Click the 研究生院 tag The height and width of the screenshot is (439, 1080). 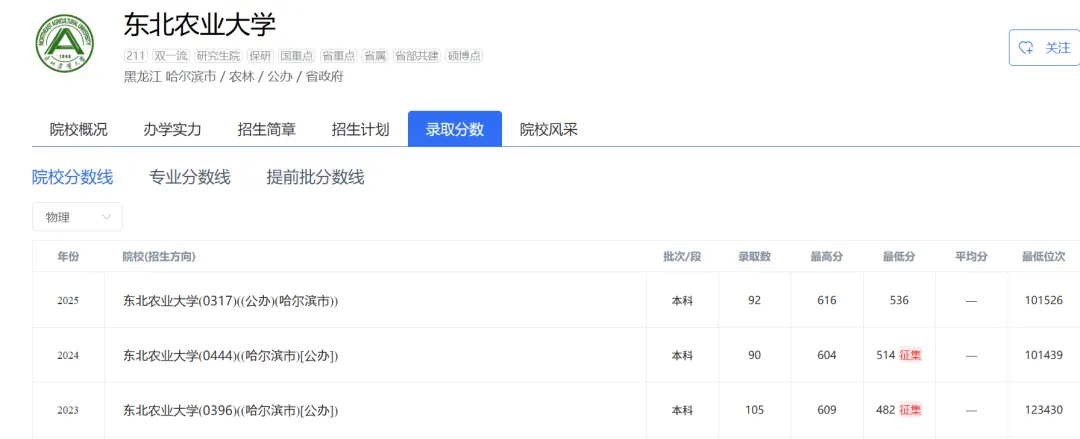coord(218,56)
